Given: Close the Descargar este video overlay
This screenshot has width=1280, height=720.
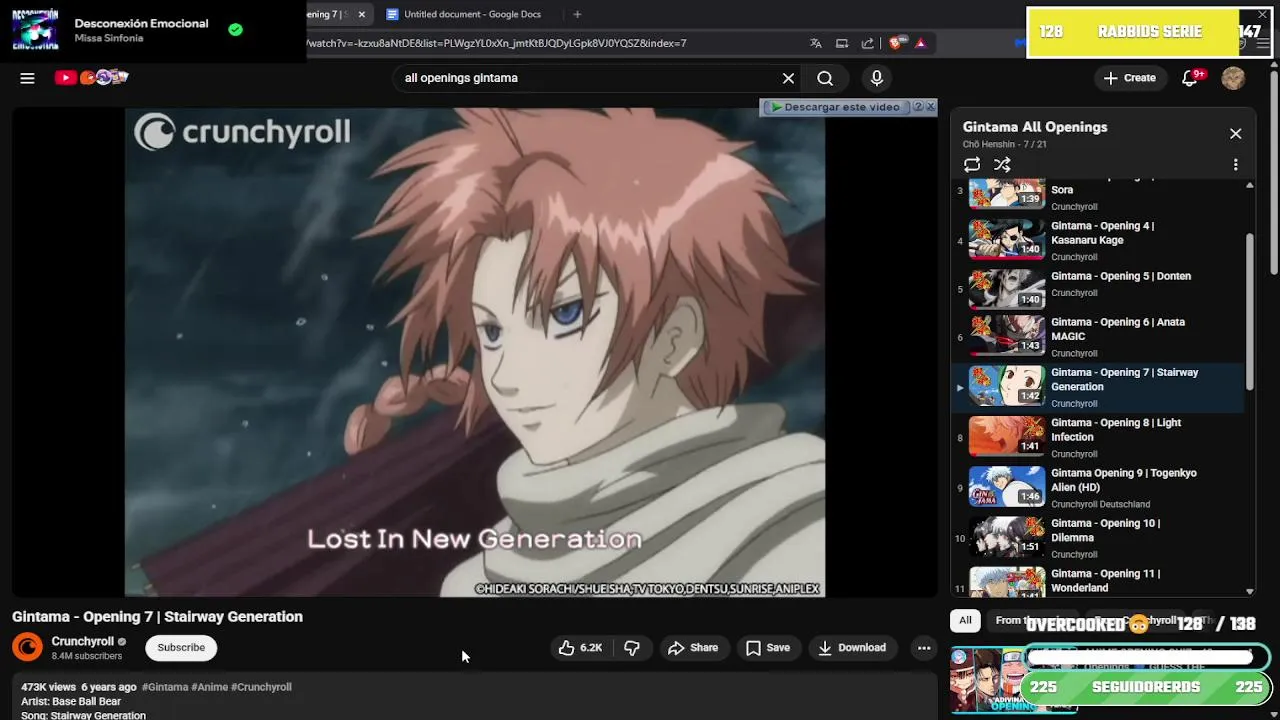Looking at the screenshot, I should tap(930, 107).
